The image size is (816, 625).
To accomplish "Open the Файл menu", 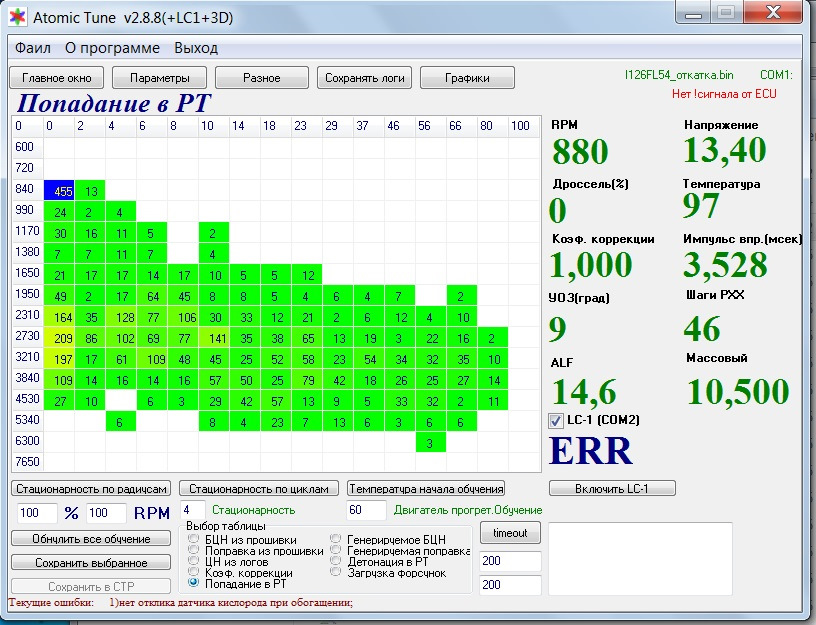I will coord(33,48).
